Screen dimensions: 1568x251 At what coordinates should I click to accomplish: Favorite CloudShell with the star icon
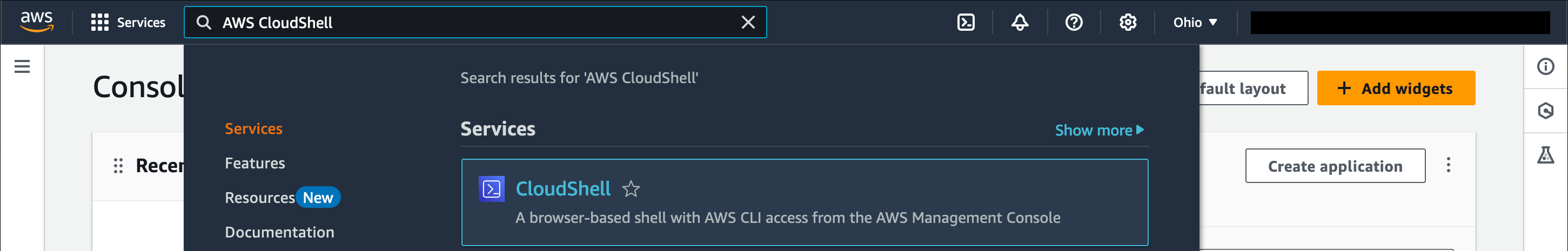(631, 189)
